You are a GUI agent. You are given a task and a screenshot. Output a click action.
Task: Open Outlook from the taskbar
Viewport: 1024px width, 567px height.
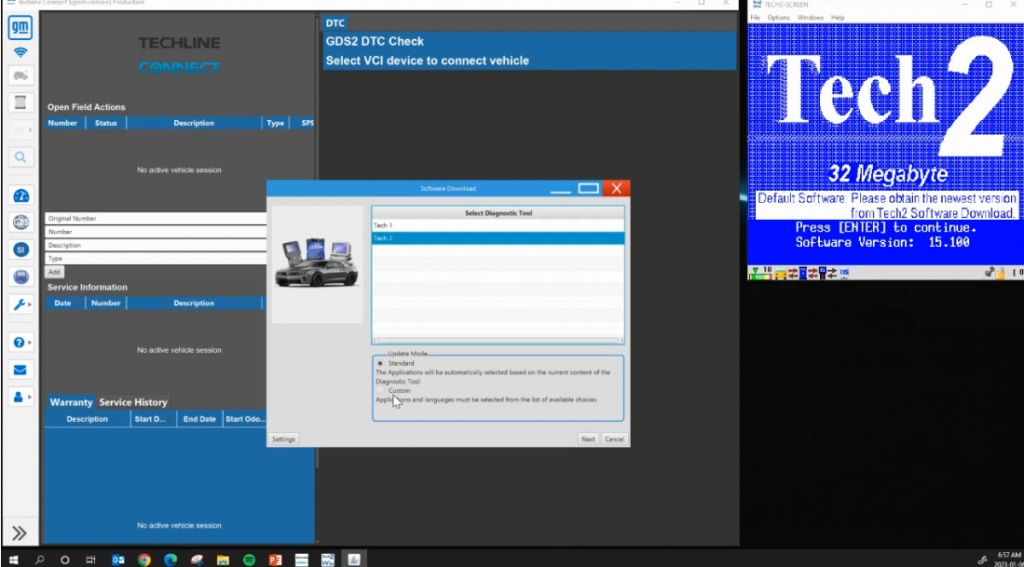[x=118, y=560]
